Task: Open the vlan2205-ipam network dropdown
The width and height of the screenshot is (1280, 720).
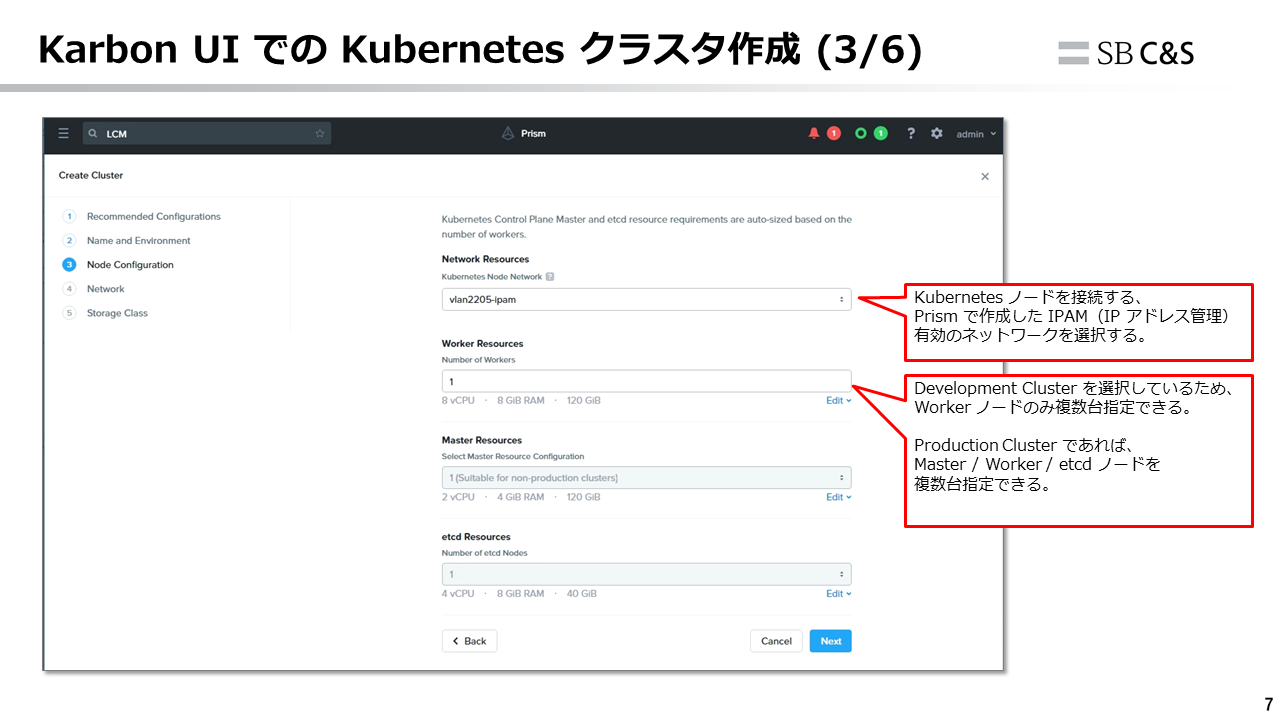Action: (647, 299)
